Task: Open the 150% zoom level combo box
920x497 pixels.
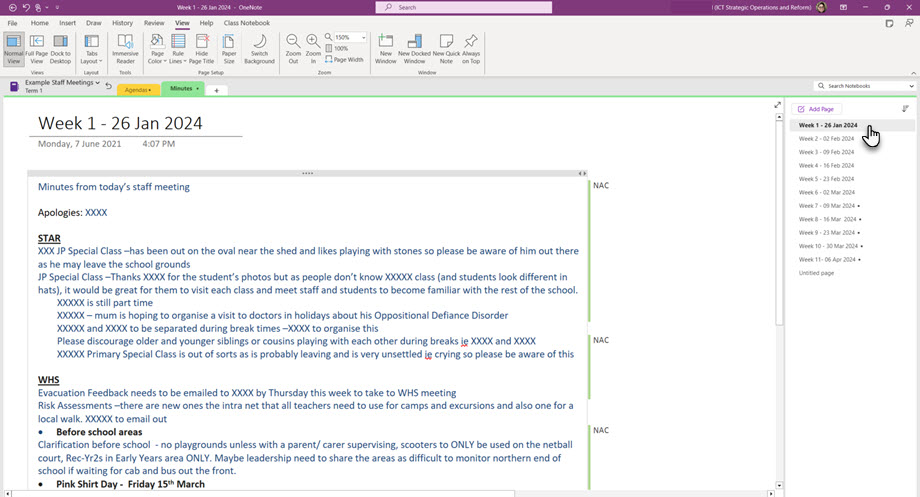Action: [363, 37]
